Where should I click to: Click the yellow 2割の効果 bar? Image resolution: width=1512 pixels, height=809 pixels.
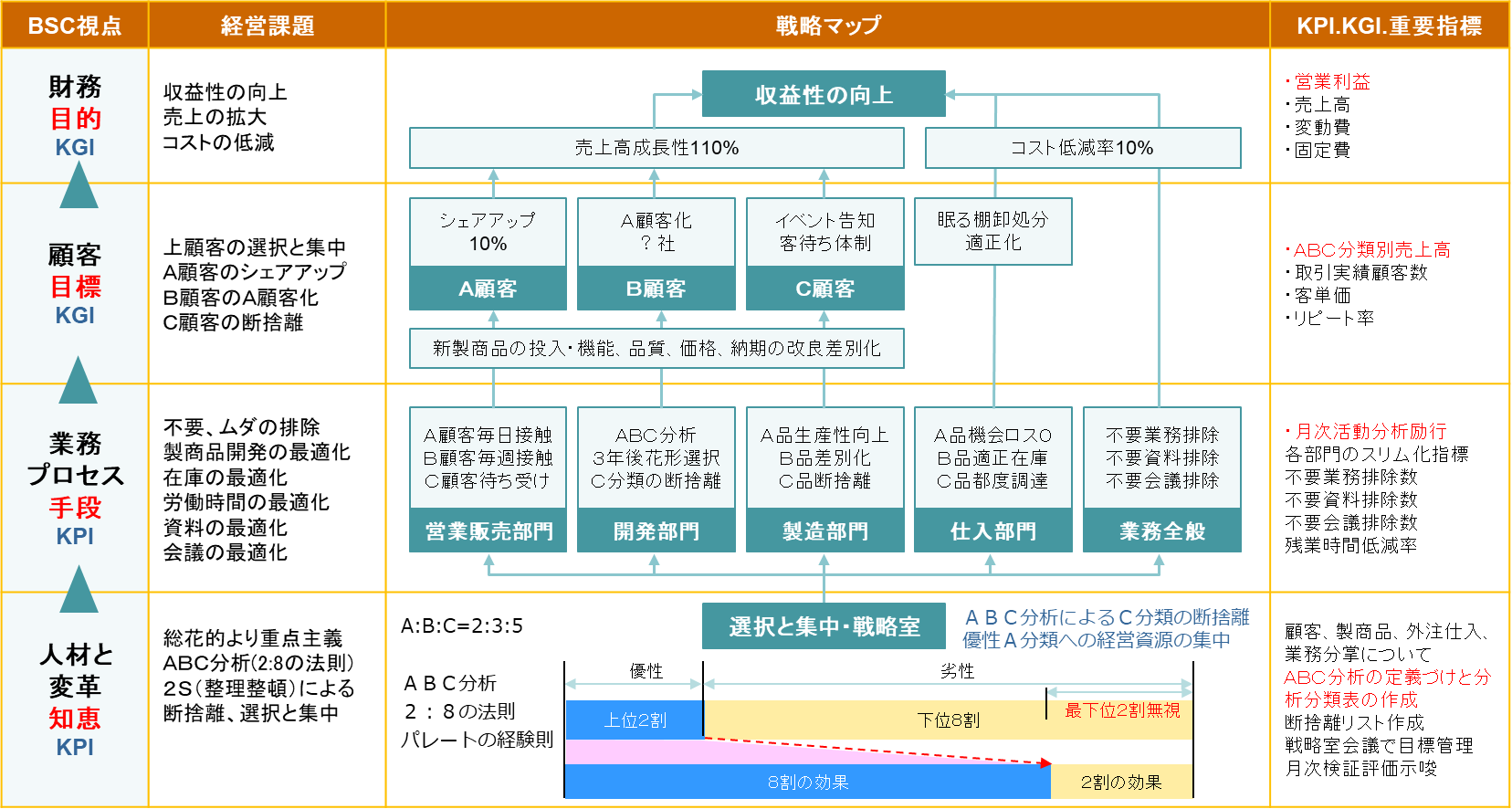tap(1121, 783)
